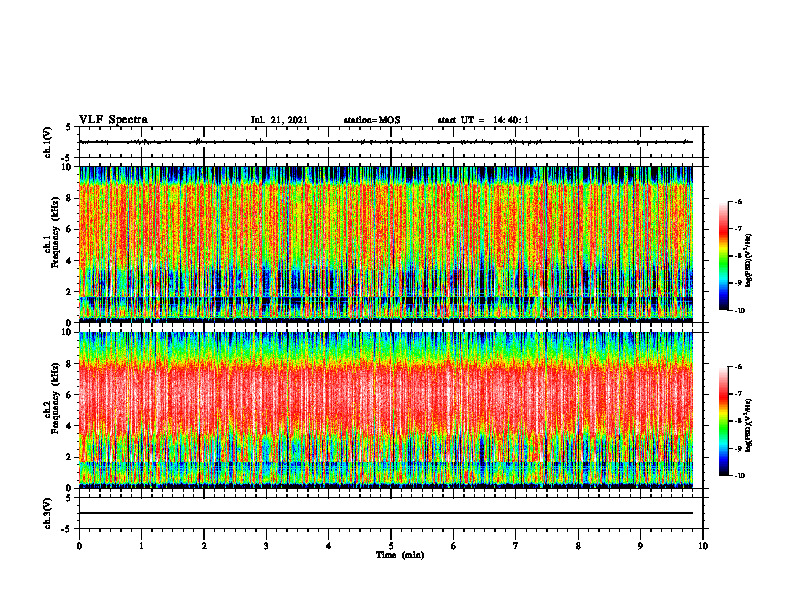Click the ch.3 flat voltage trace

tap(386, 513)
